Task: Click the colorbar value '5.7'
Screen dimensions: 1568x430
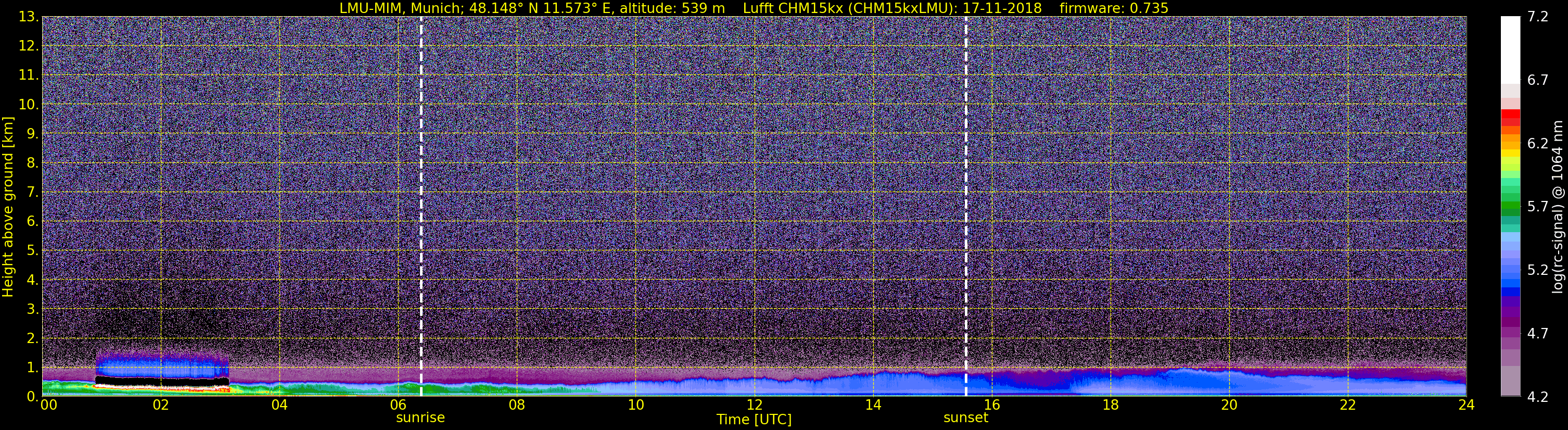Action: (x=1538, y=207)
